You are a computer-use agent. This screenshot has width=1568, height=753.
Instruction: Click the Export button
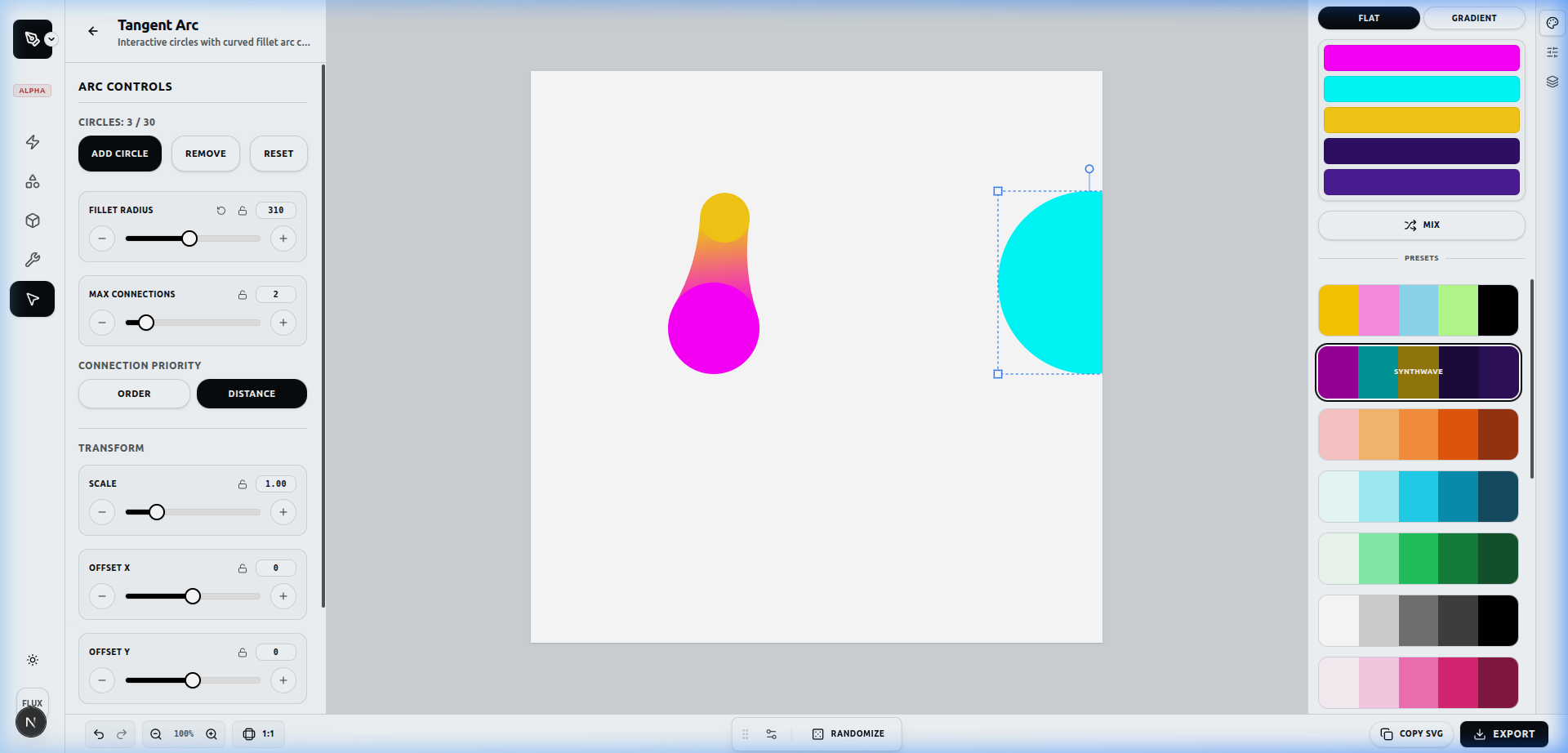pyautogui.click(x=1503, y=734)
